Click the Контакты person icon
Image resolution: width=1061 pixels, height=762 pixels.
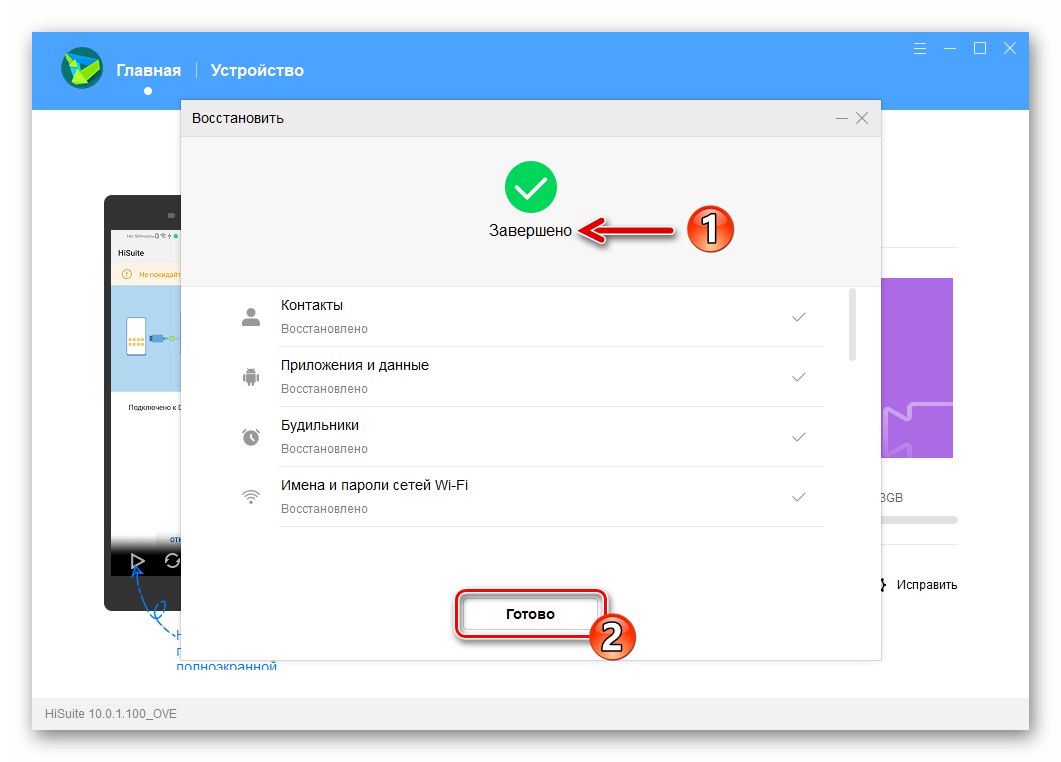pos(251,317)
